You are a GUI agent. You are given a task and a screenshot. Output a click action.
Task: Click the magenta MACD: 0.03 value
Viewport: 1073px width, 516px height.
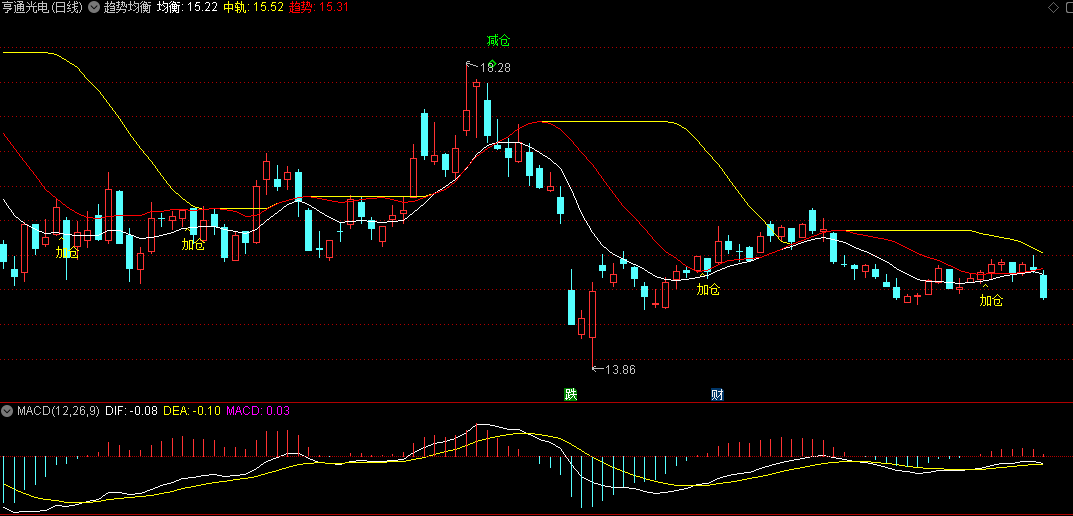coord(258,411)
